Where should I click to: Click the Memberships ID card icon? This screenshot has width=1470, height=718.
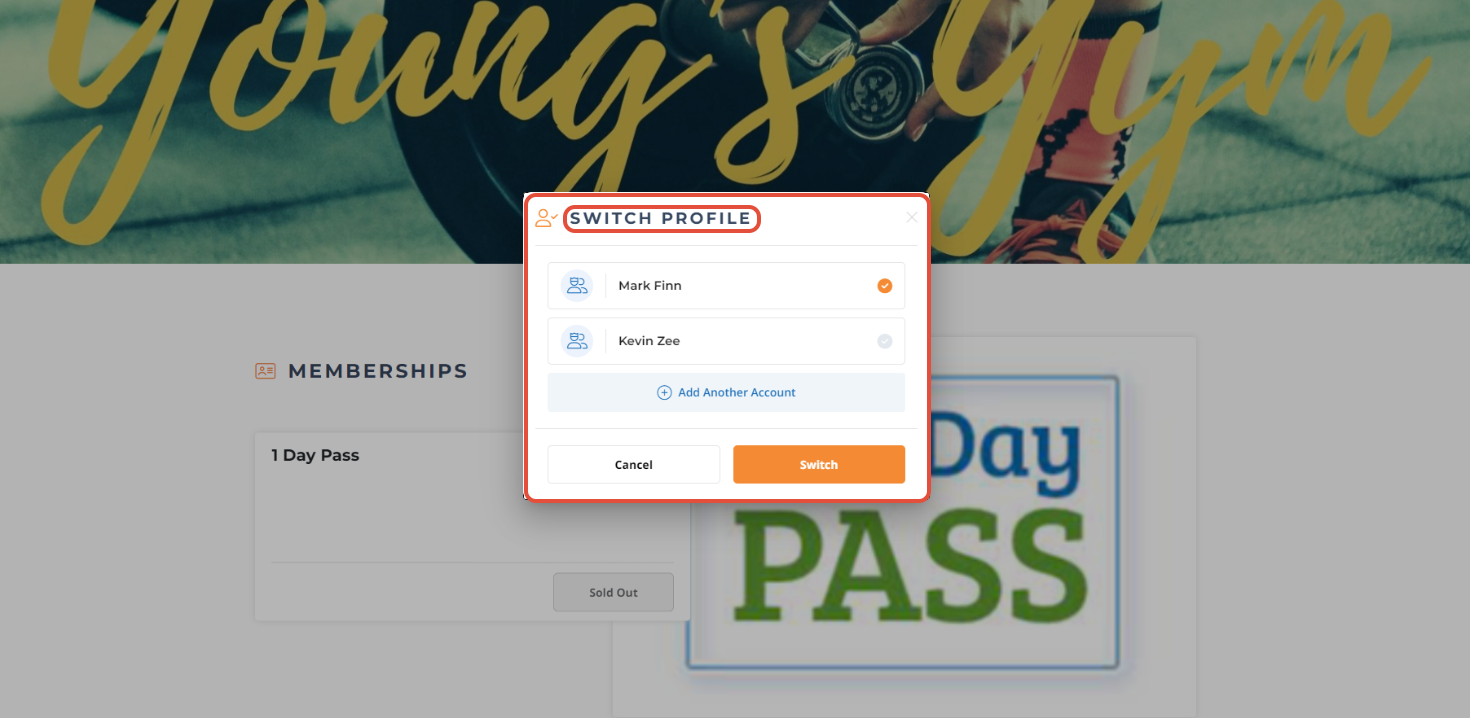[x=265, y=371]
